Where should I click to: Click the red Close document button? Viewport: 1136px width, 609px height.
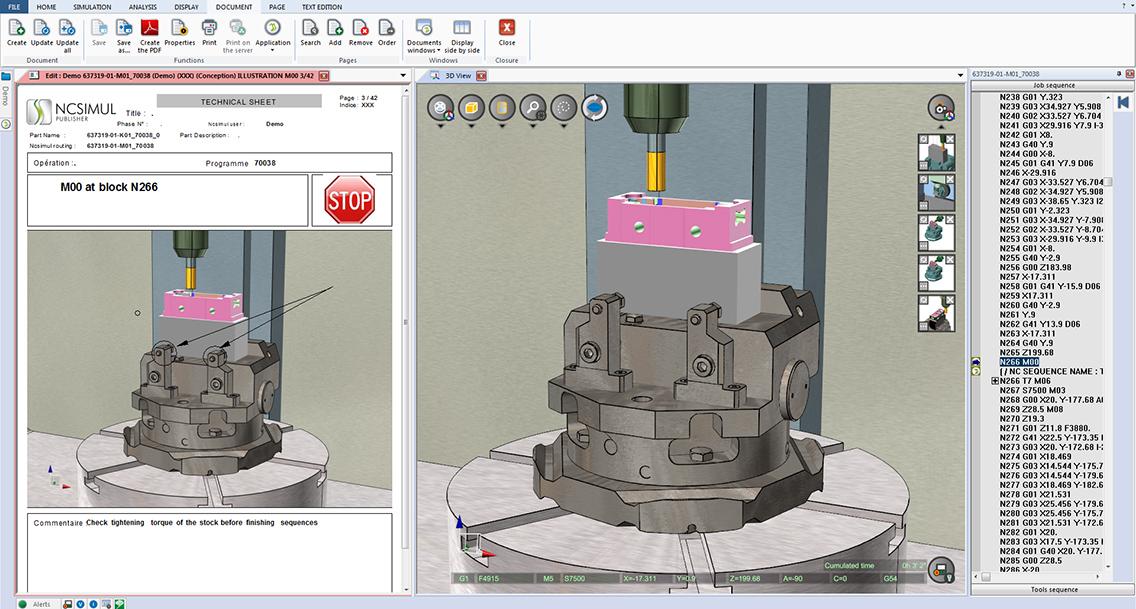tap(507, 28)
